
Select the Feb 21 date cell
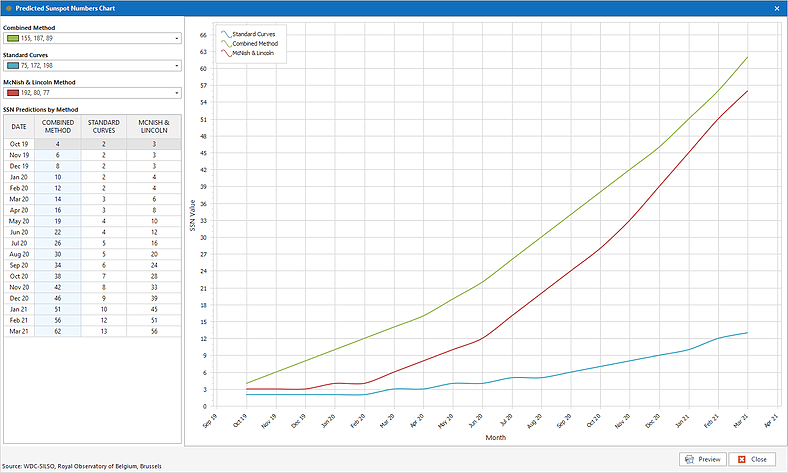(19, 321)
